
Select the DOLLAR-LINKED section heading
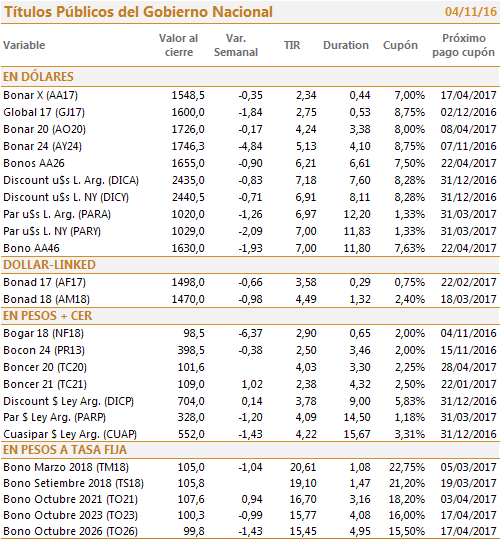[x=49, y=265]
